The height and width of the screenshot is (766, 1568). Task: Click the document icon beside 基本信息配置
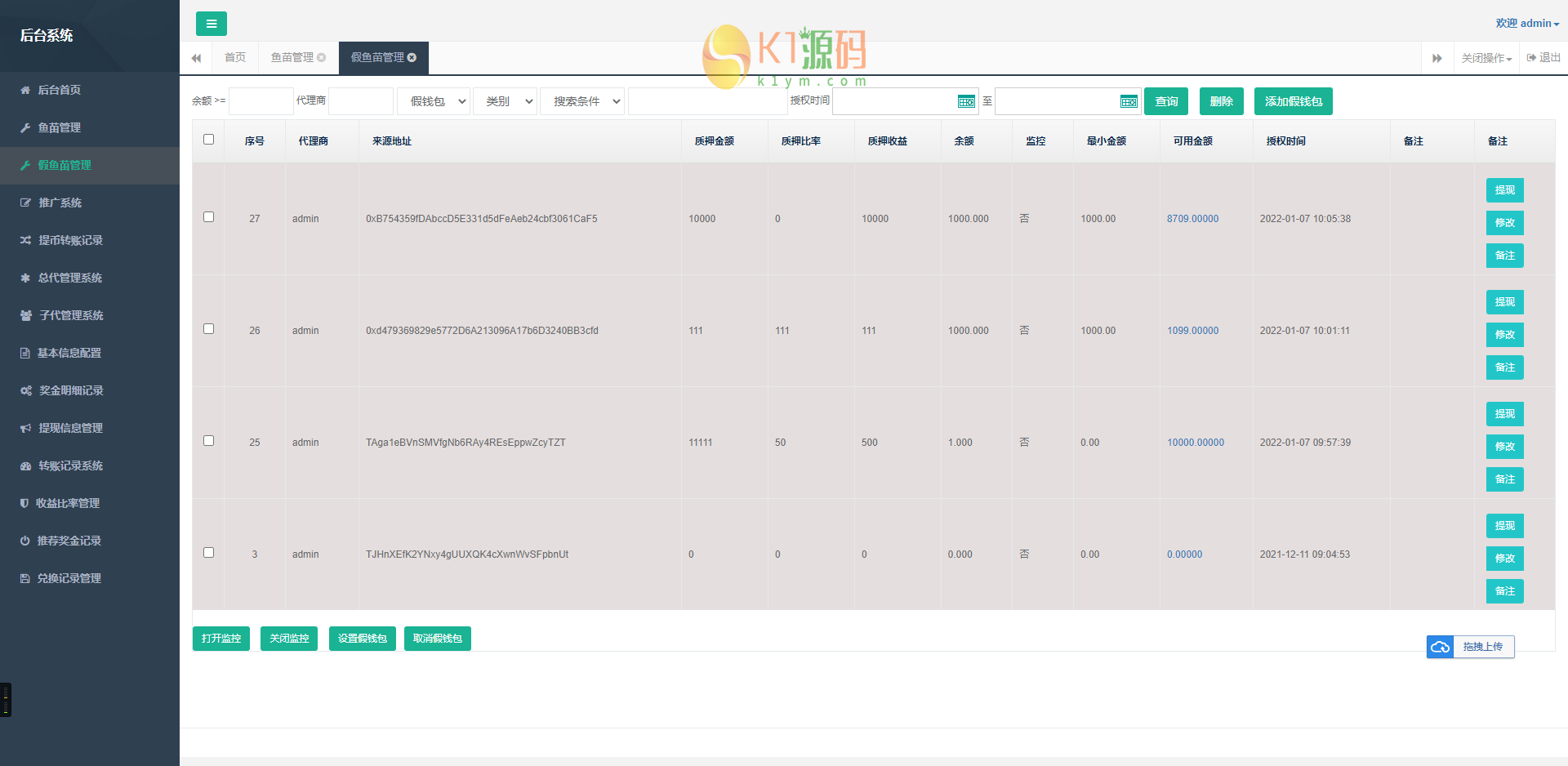pyautogui.click(x=25, y=353)
